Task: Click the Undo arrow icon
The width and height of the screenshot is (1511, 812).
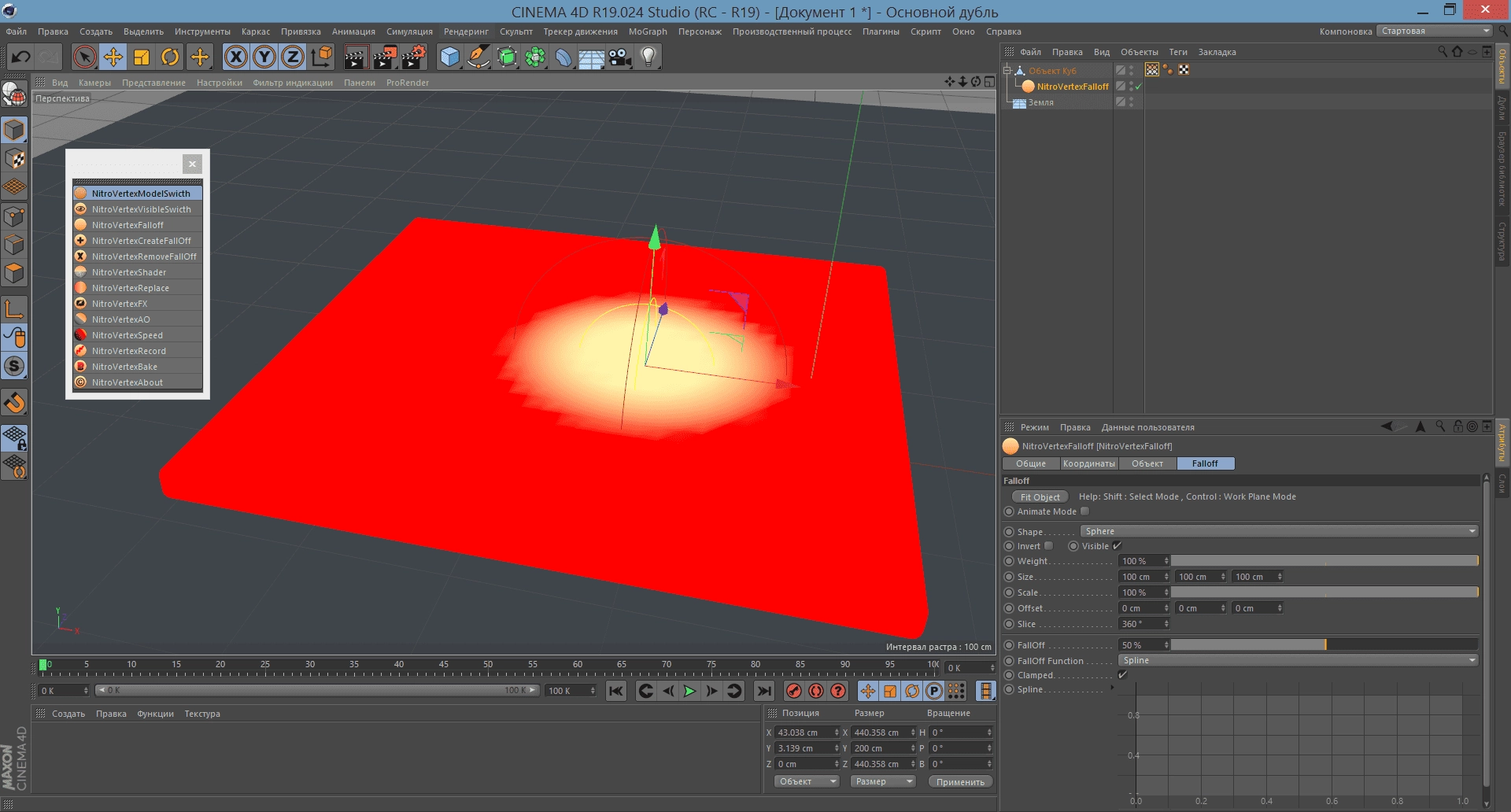Action: [21, 57]
